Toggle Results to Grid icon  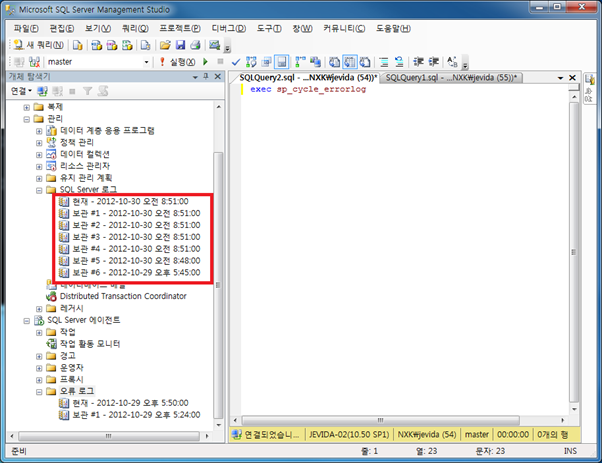click(x=350, y=62)
